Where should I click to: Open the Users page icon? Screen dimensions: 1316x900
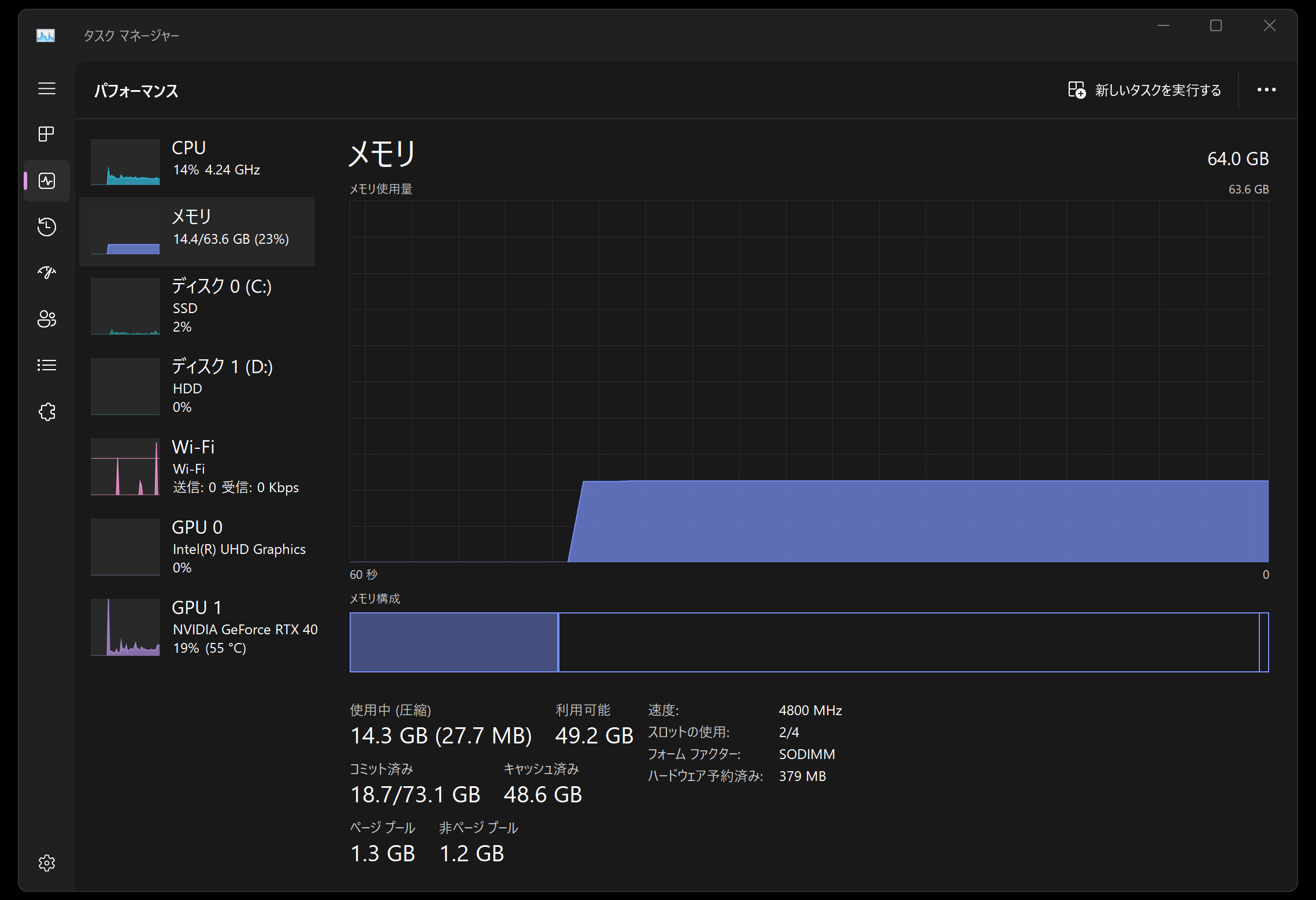click(x=47, y=319)
